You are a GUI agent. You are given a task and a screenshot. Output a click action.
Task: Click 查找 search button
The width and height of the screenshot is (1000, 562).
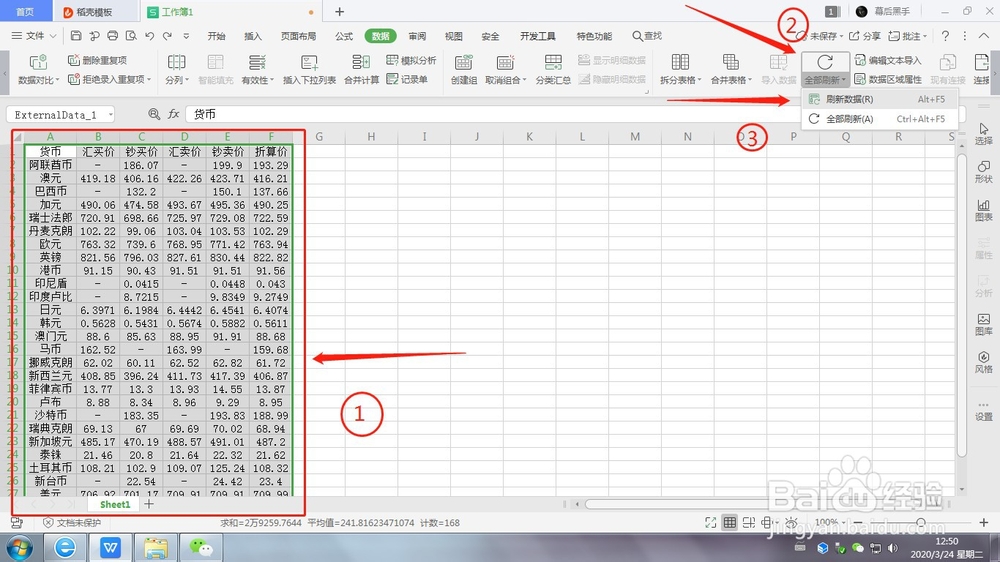[647, 36]
